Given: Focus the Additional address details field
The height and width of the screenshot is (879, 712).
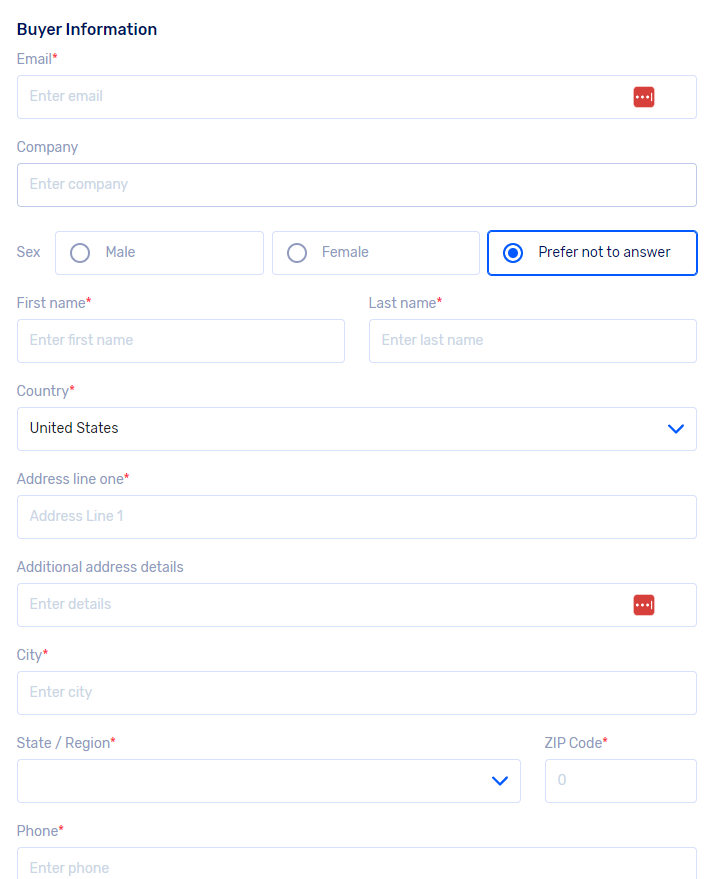Looking at the screenshot, I should pos(320,605).
